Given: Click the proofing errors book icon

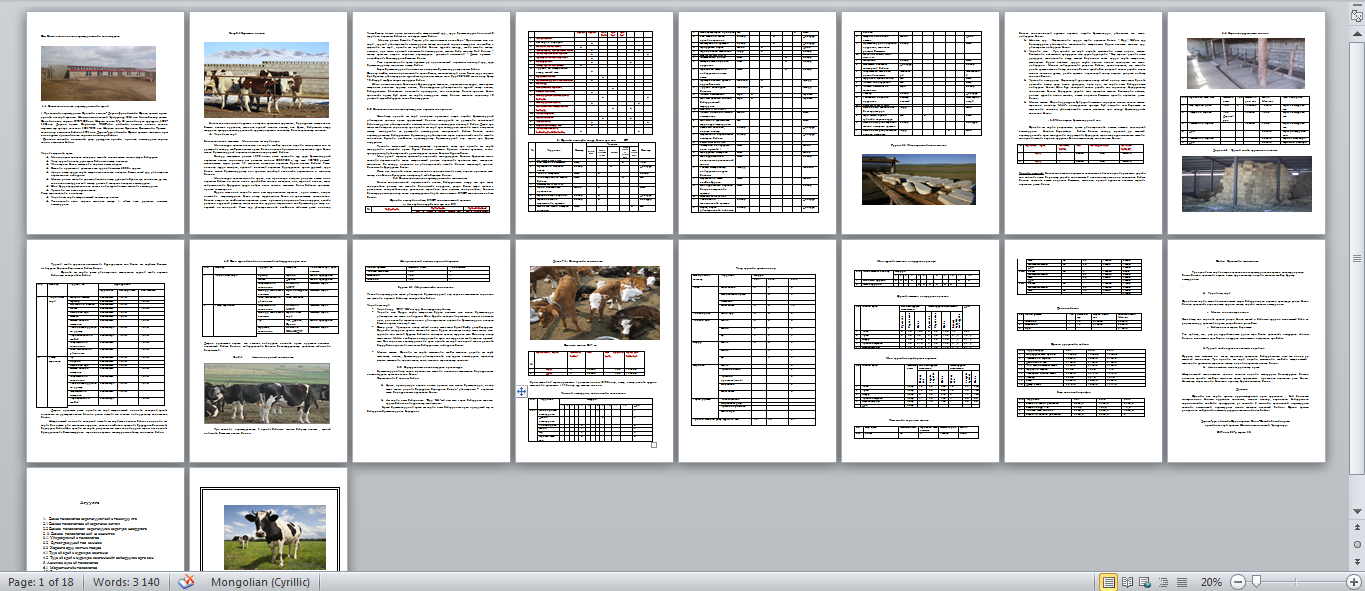Looking at the screenshot, I should tap(186, 582).
